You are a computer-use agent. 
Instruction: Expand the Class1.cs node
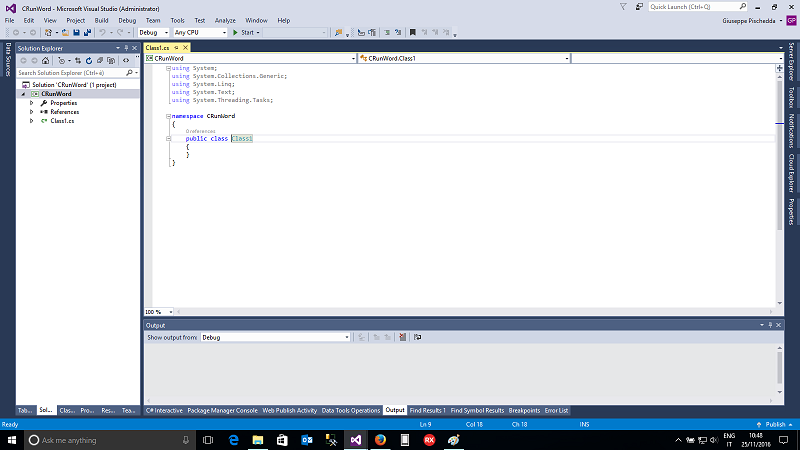(x=32, y=121)
